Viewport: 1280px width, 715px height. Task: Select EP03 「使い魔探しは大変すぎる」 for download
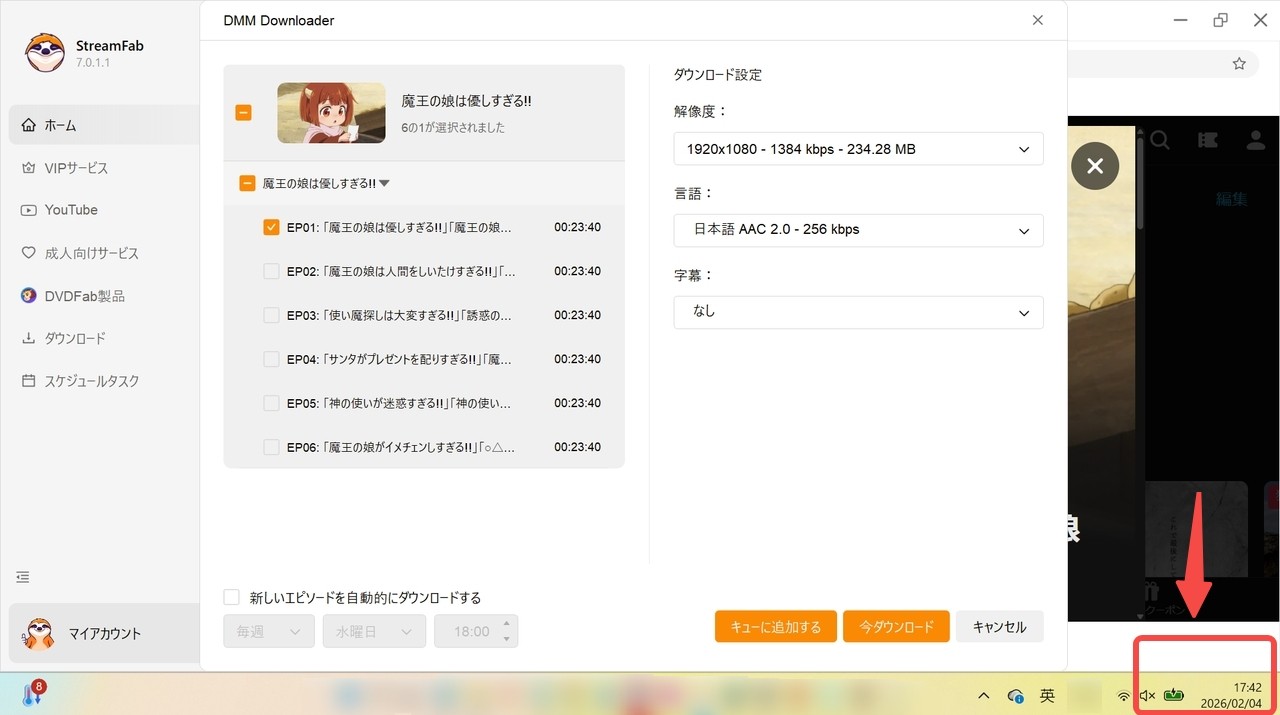pos(271,315)
